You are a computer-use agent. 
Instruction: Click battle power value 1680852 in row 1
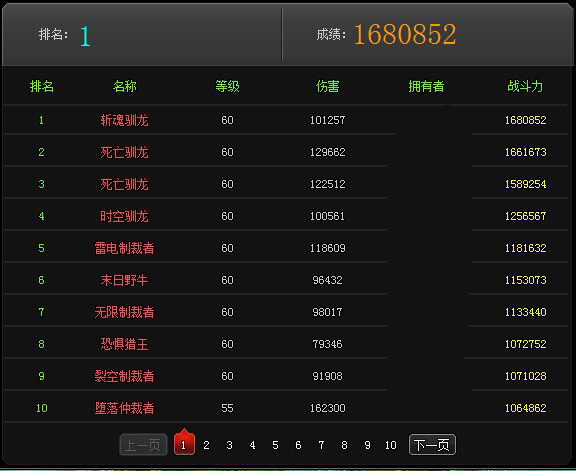[525, 120]
